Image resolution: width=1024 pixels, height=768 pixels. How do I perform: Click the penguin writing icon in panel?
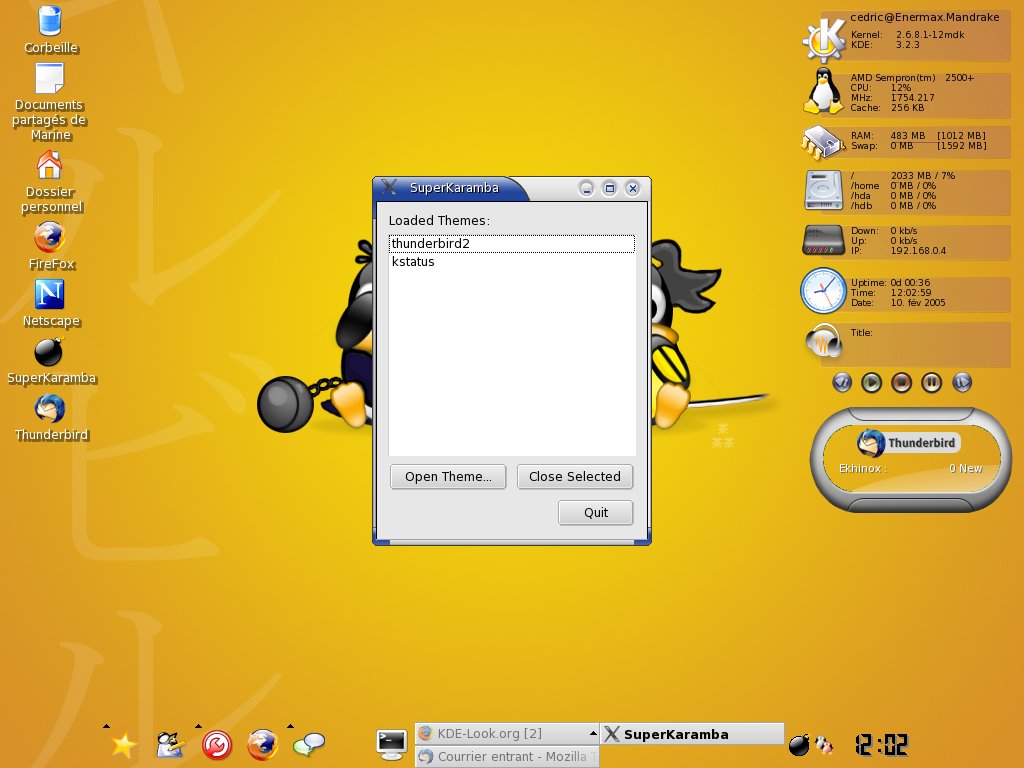tap(170, 744)
